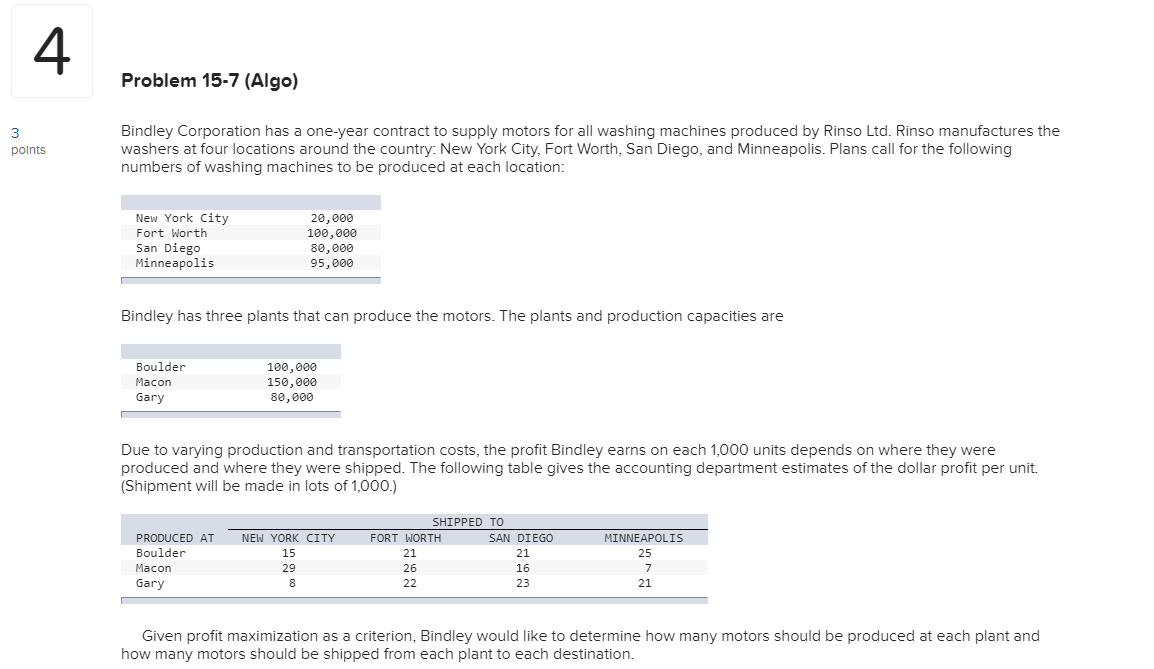This screenshot has height=669, width=1154.
Task: Select Gary to San Diego profit 23
Action: coord(523,583)
